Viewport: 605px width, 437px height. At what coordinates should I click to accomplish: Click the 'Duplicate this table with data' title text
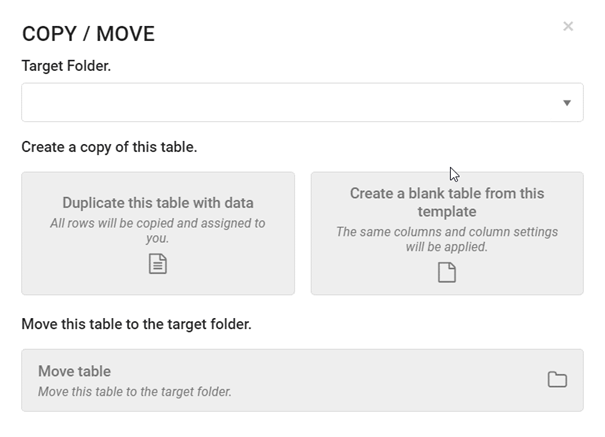point(158,203)
